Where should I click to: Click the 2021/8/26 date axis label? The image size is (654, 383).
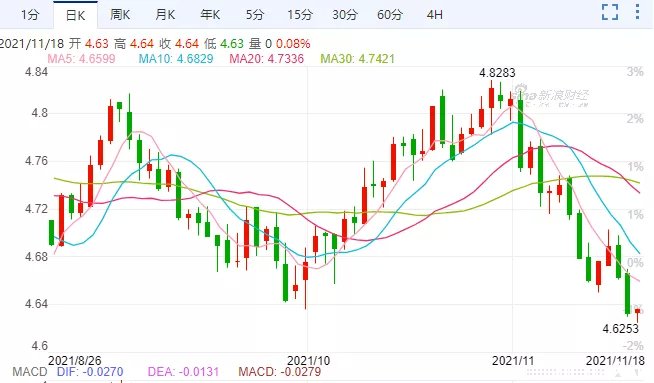pos(75,360)
